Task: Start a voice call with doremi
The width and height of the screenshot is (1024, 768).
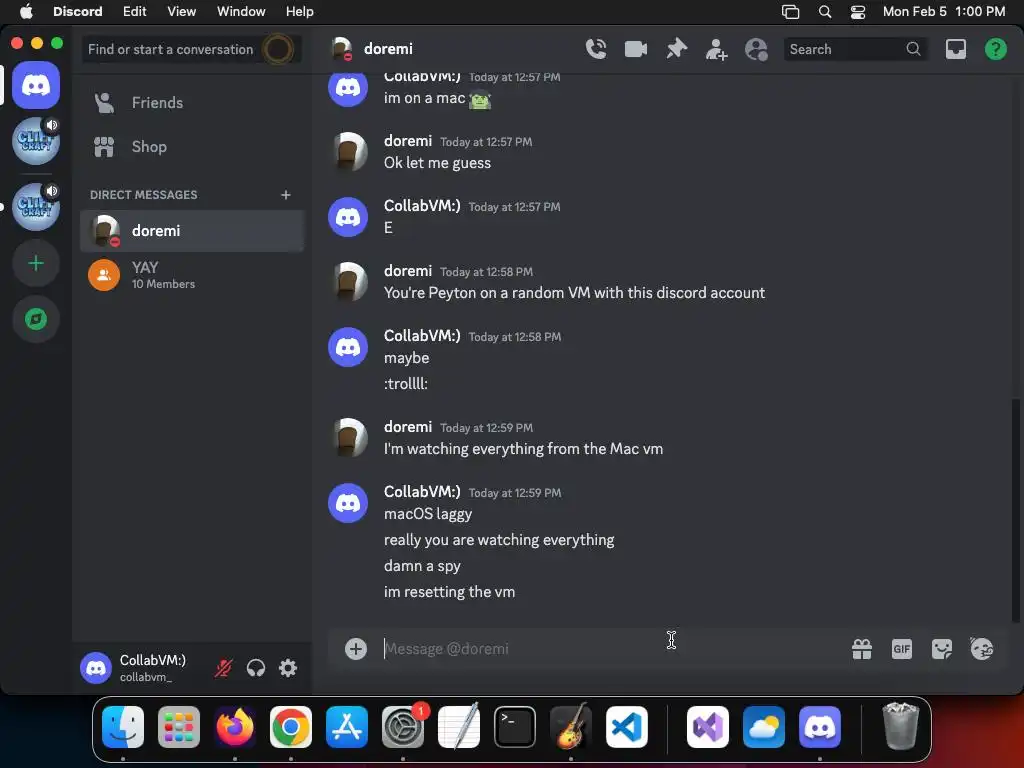Action: click(x=596, y=49)
